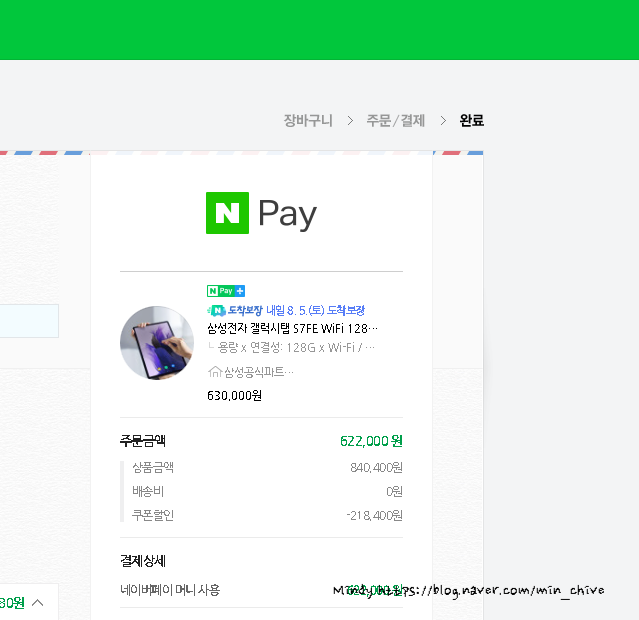Click the light blue input box on the left
This screenshot has width=639, height=620.
pos(29,321)
